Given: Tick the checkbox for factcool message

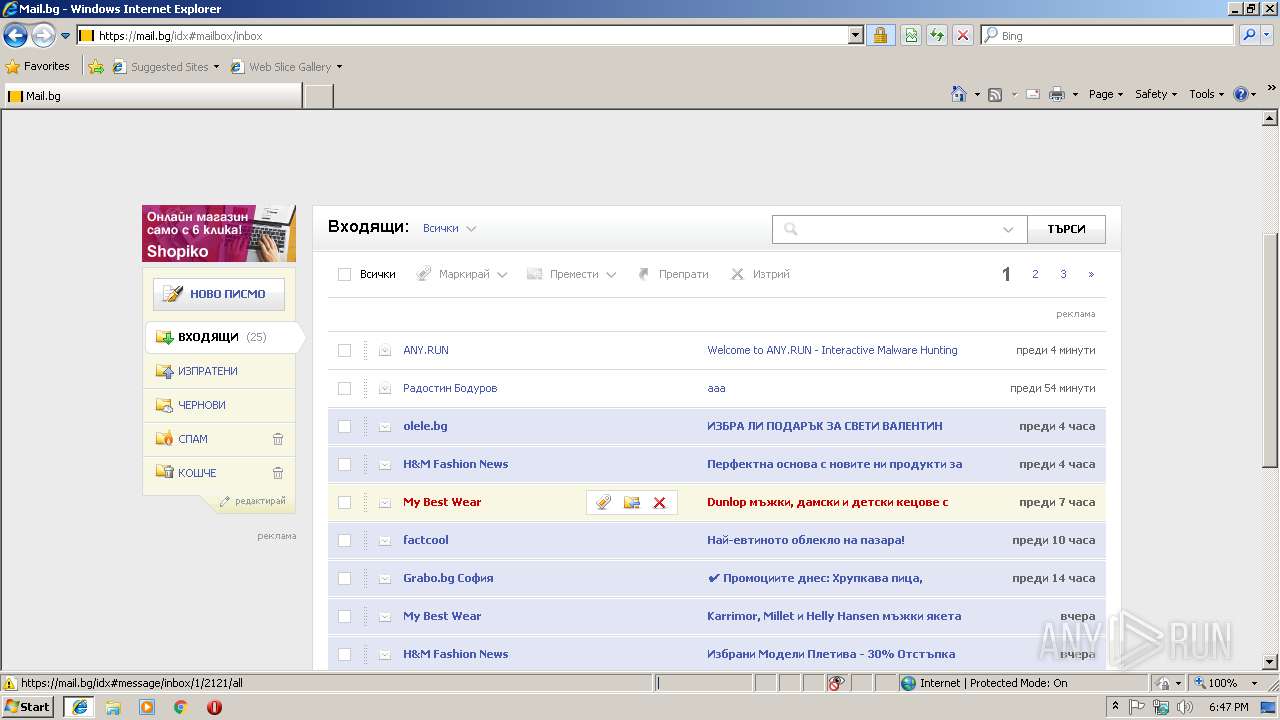Looking at the screenshot, I should pyautogui.click(x=344, y=540).
